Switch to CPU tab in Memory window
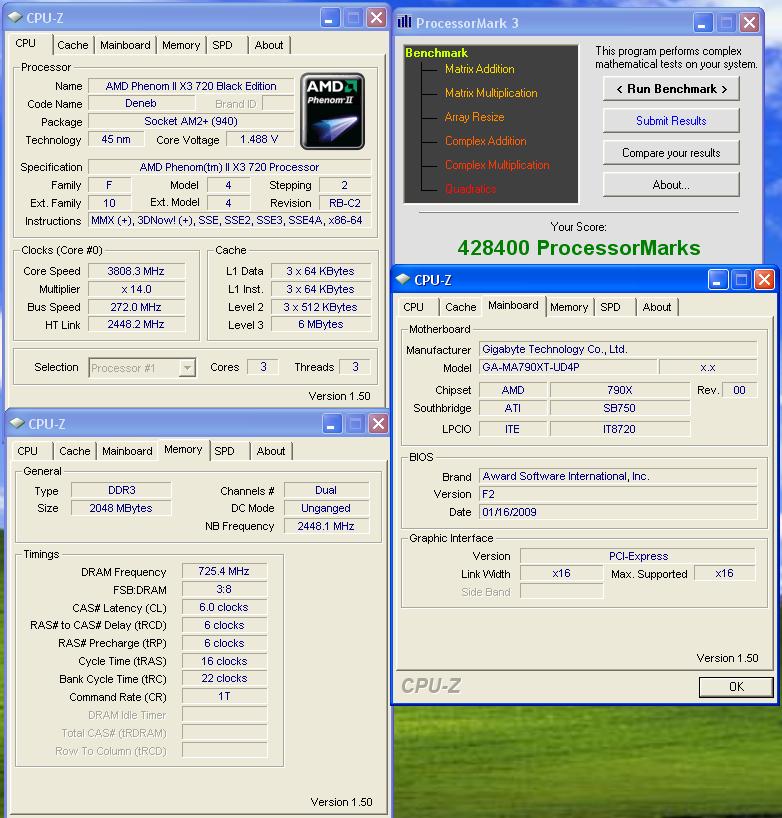The height and width of the screenshot is (818, 782). (x=28, y=451)
